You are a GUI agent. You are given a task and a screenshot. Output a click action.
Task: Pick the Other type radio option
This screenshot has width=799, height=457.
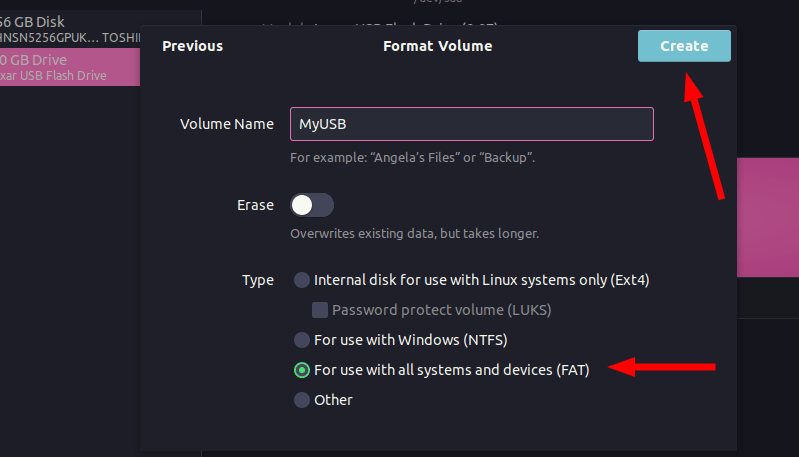(x=302, y=400)
